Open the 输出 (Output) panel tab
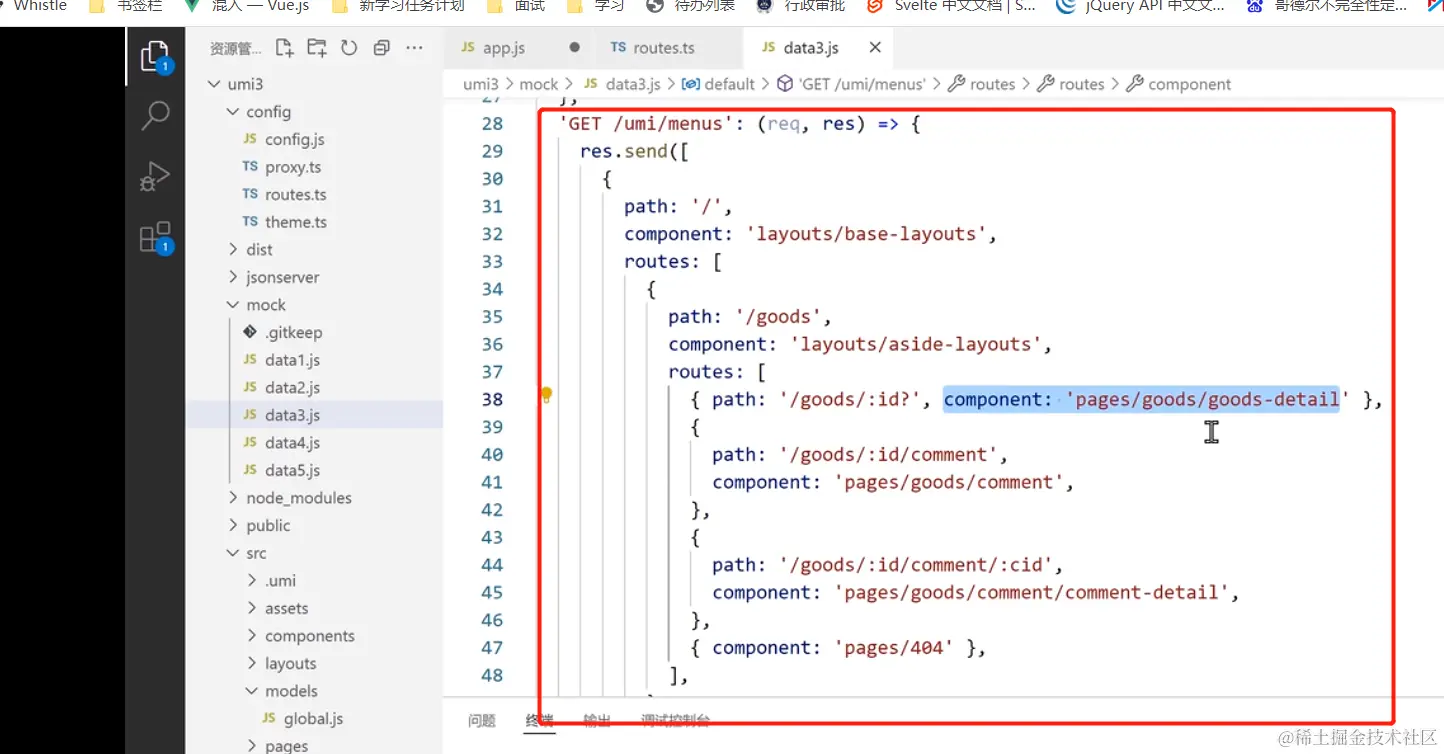 pos(597,720)
